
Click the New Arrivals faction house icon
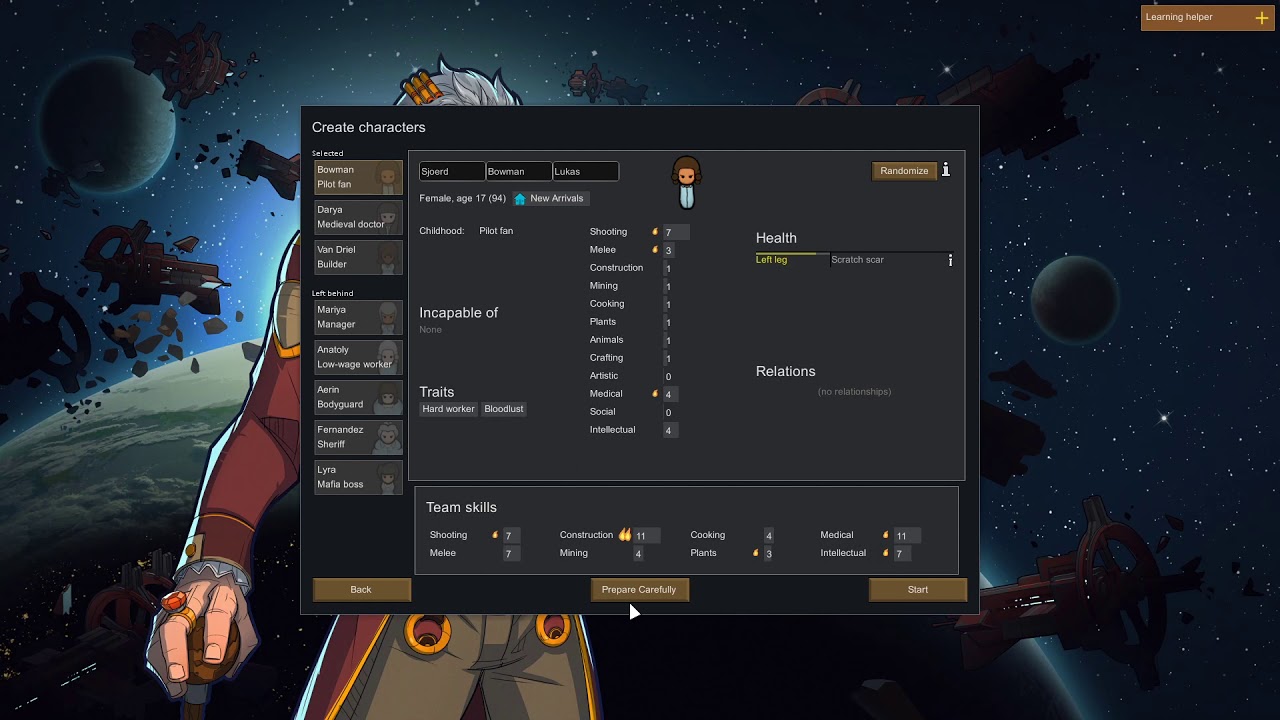(x=520, y=199)
